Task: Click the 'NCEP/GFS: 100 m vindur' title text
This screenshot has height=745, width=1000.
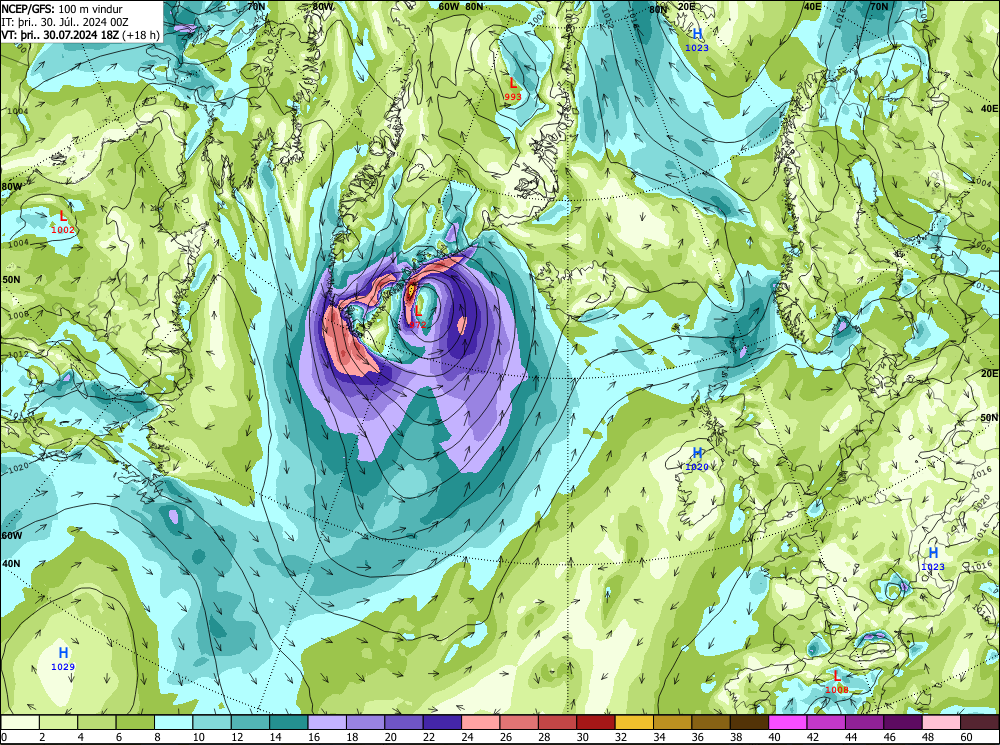Action: pos(62,9)
